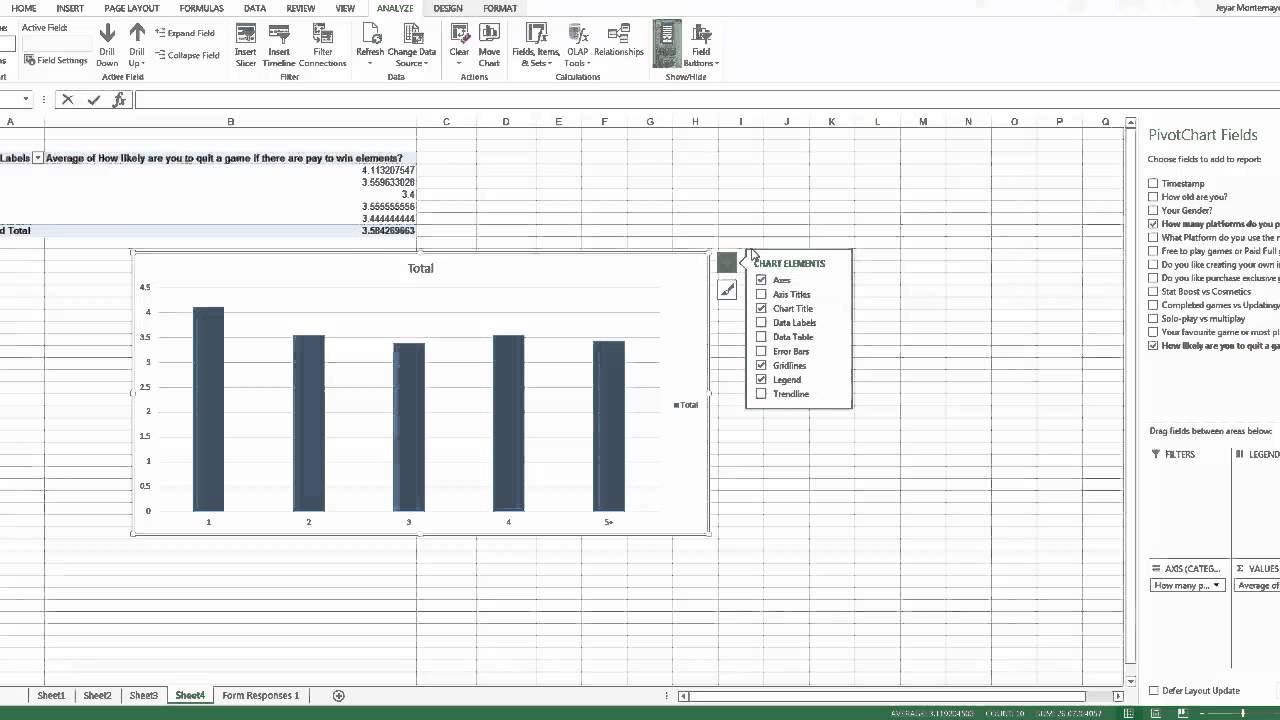Open Fields, Items, & Sets

536,45
